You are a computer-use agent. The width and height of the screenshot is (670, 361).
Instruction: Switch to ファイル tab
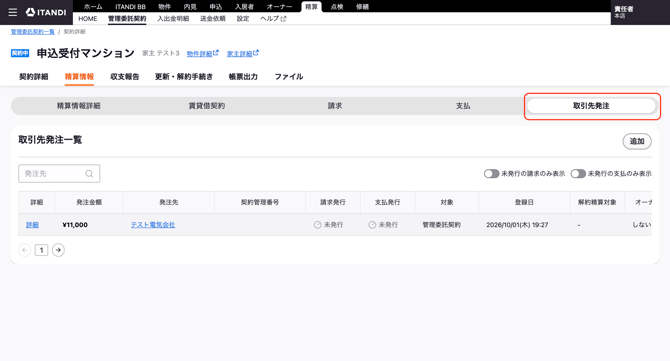click(289, 76)
